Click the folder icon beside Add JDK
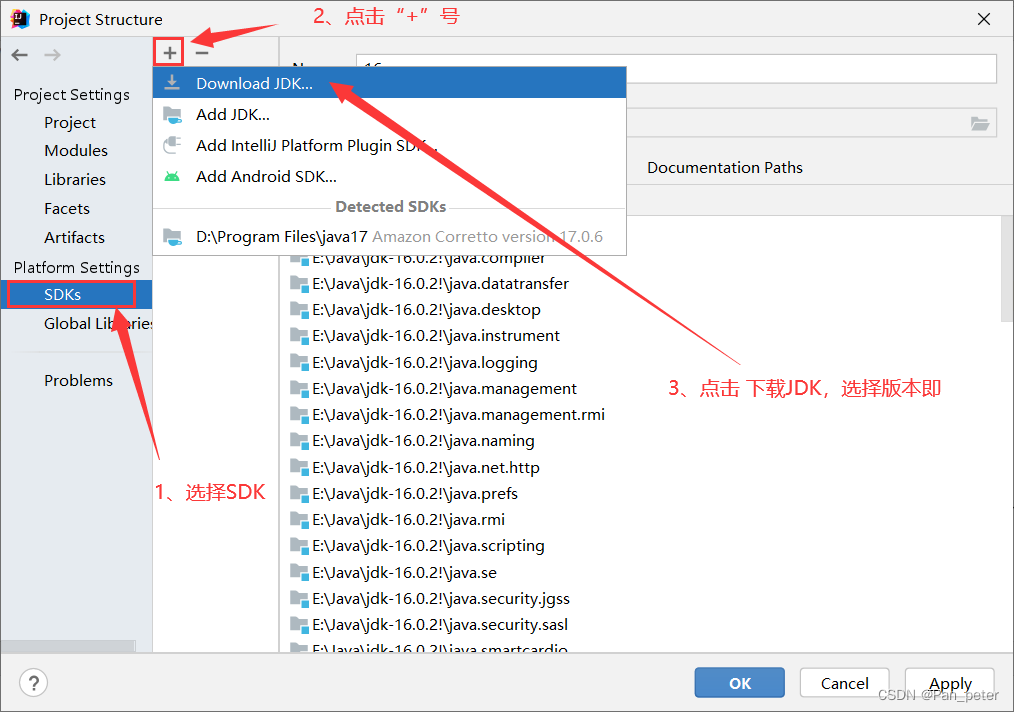 pos(172,115)
